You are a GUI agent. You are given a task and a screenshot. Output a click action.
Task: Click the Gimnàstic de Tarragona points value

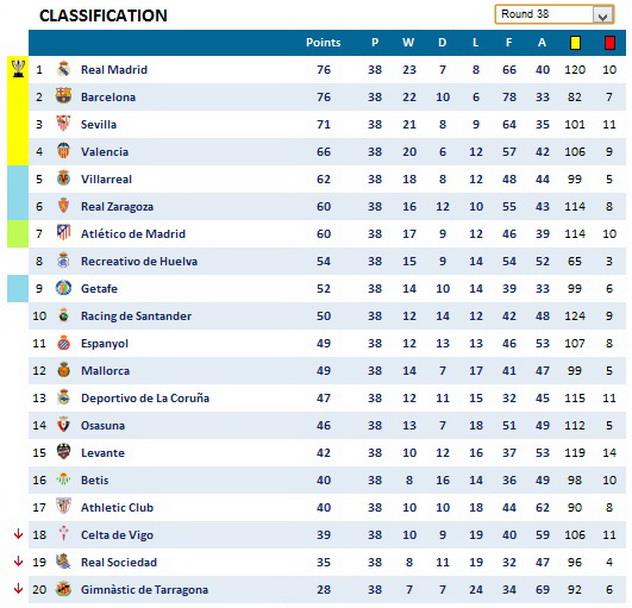(x=323, y=589)
